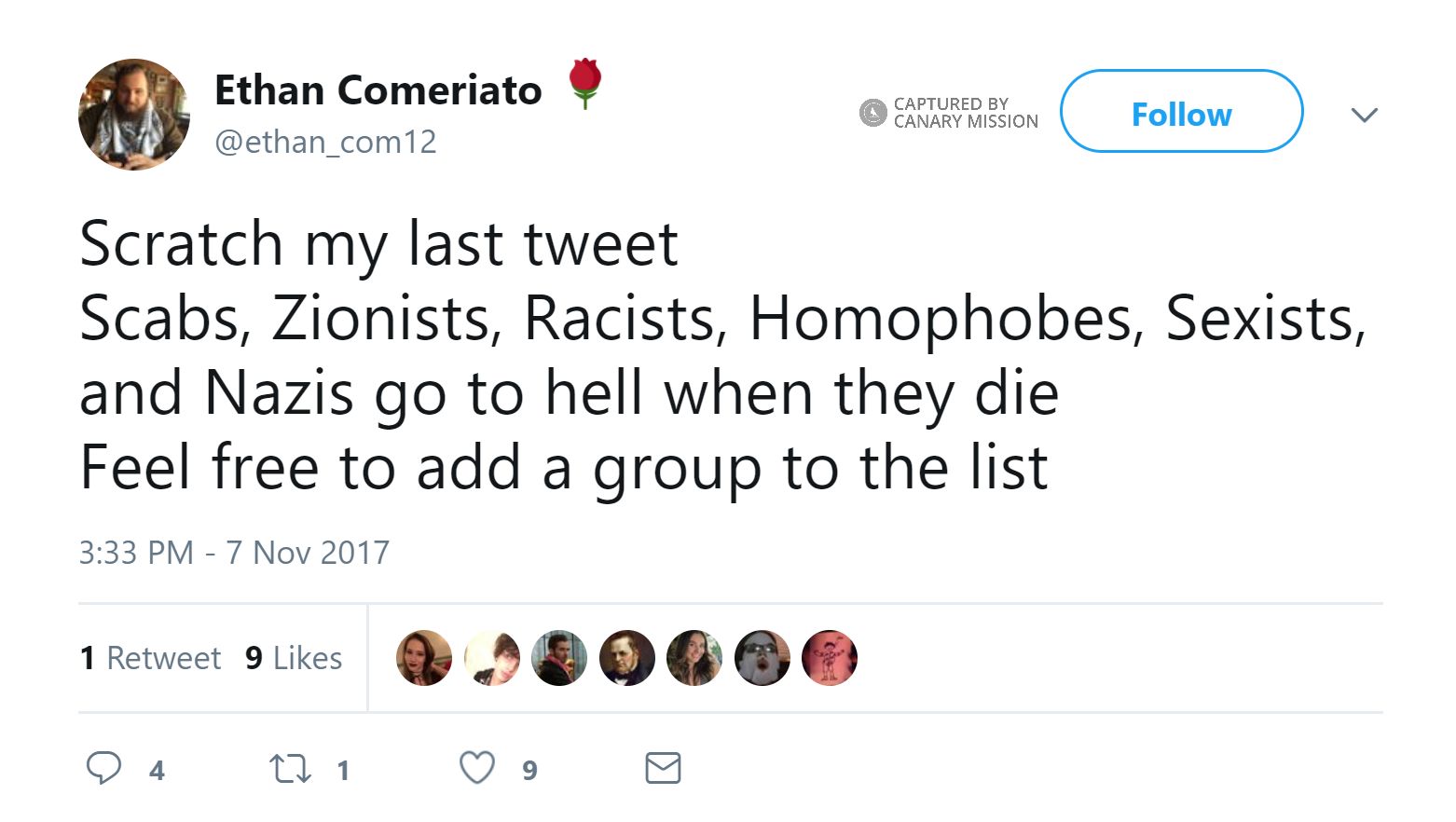The image size is (1456, 822).
Task: Like the tweet with heart icon
Action: [x=477, y=768]
